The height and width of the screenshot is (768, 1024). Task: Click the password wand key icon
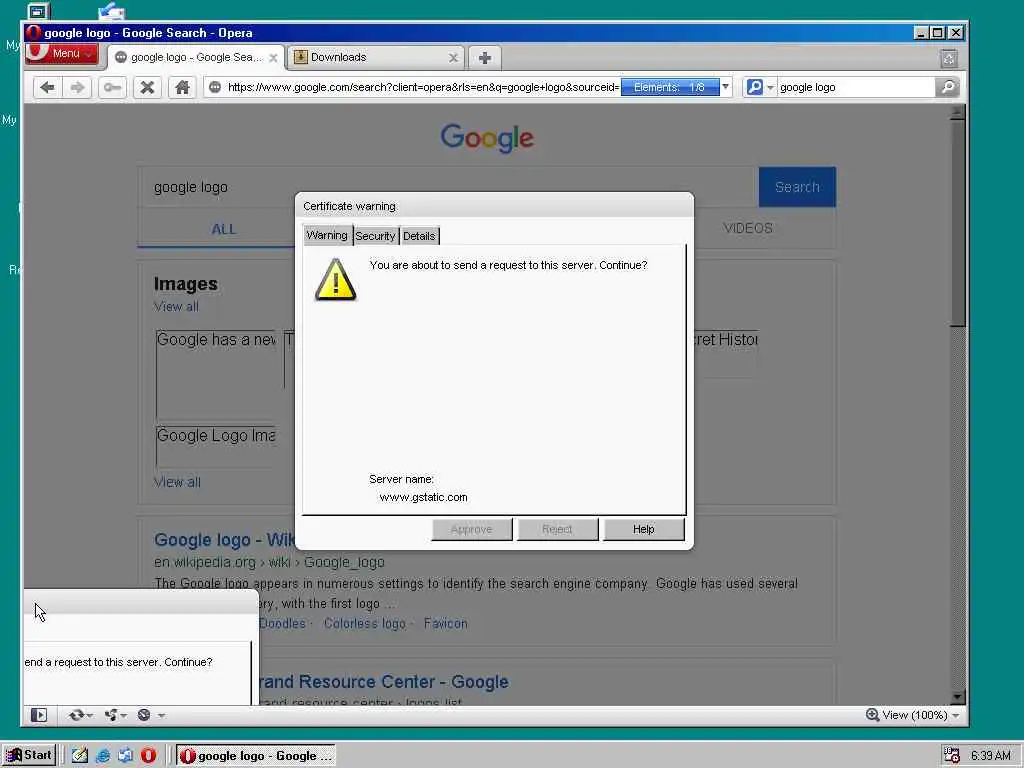(112, 88)
